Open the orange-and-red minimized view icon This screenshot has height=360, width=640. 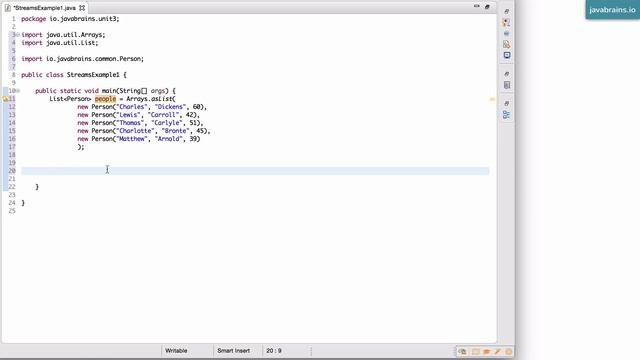[507, 22]
